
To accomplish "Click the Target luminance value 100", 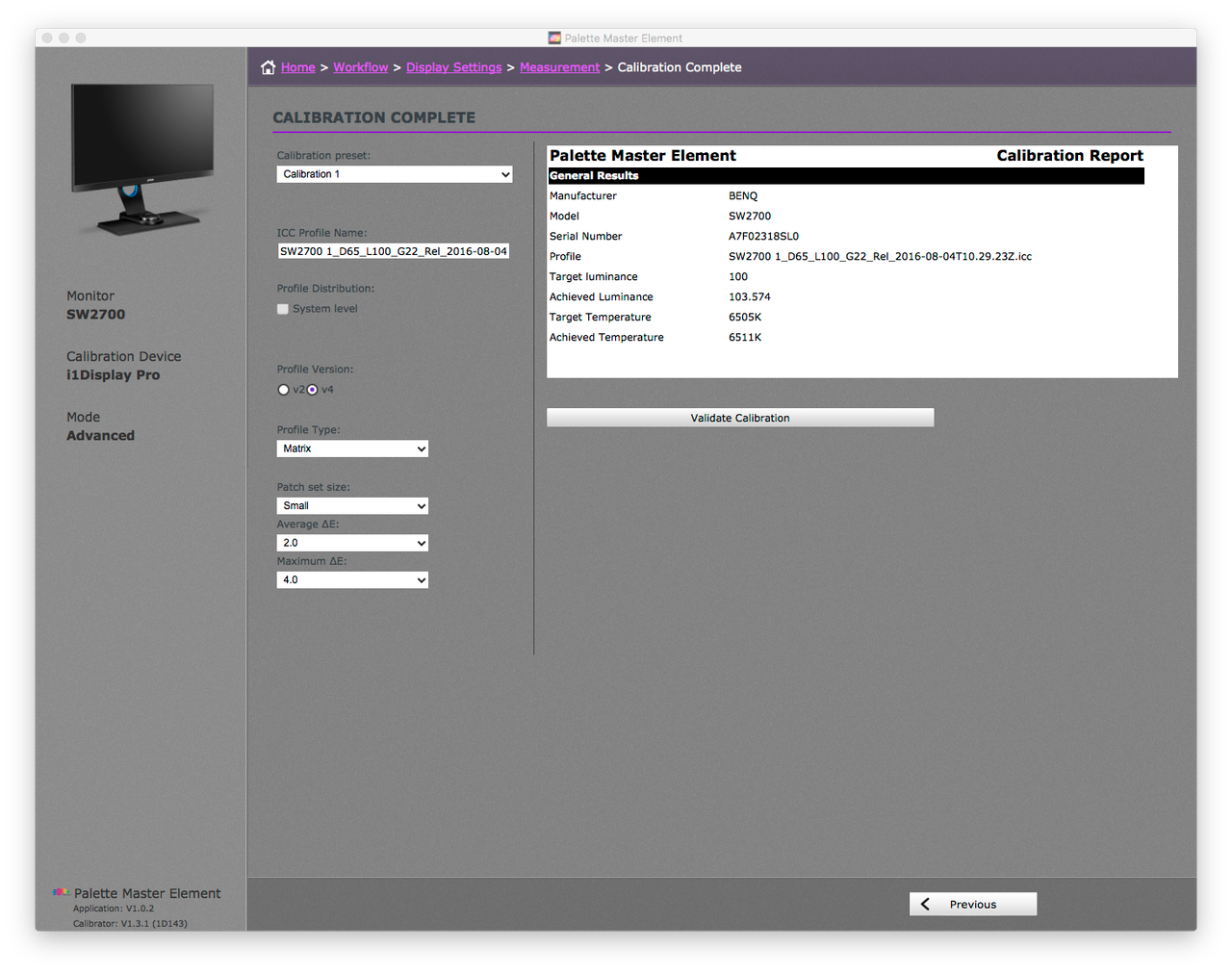I will pyautogui.click(x=738, y=277).
